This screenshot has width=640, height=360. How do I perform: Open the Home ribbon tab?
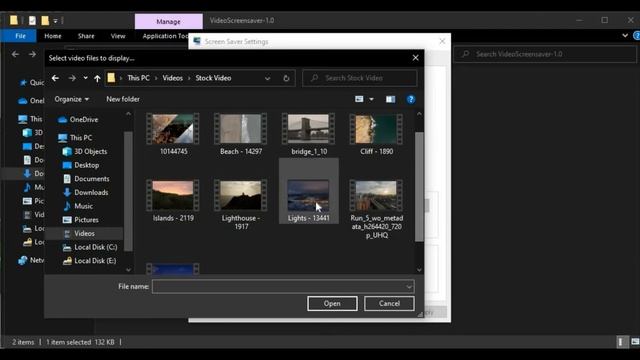point(53,36)
